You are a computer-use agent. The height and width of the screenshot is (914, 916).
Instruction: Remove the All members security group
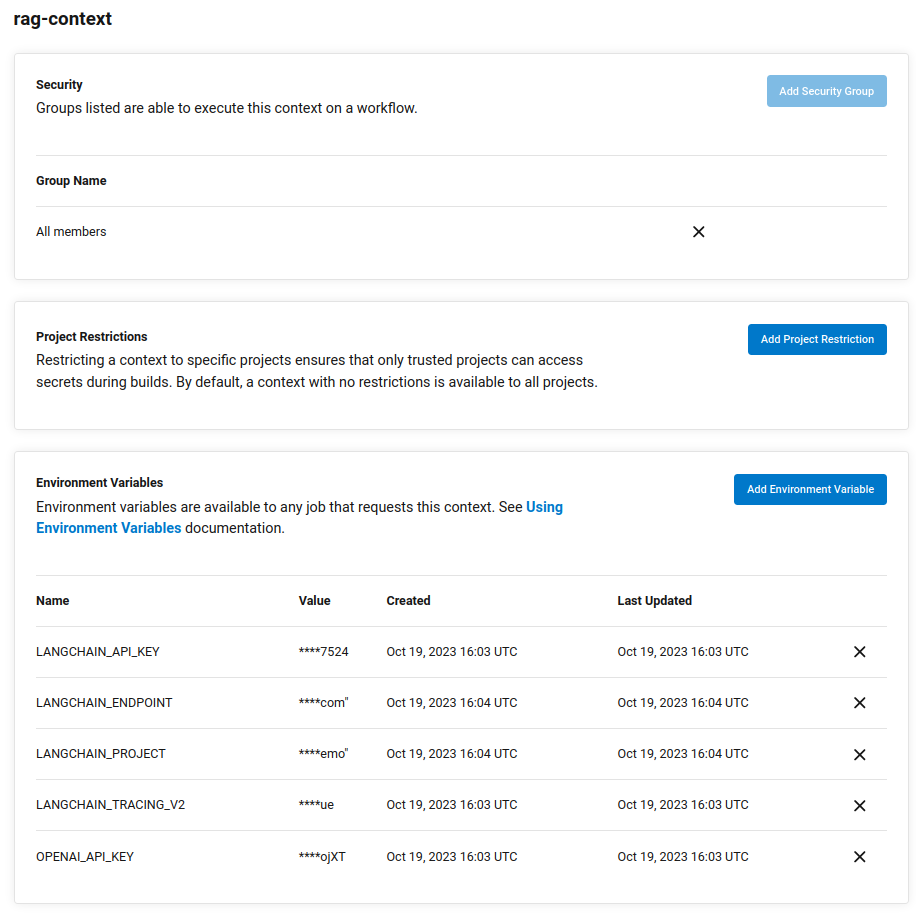pyautogui.click(x=698, y=232)
